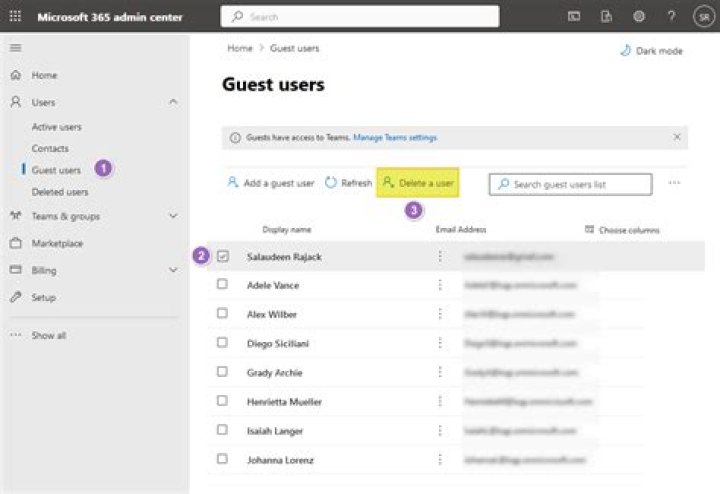Open Diego Siciliani user name

tap(278, 343)
